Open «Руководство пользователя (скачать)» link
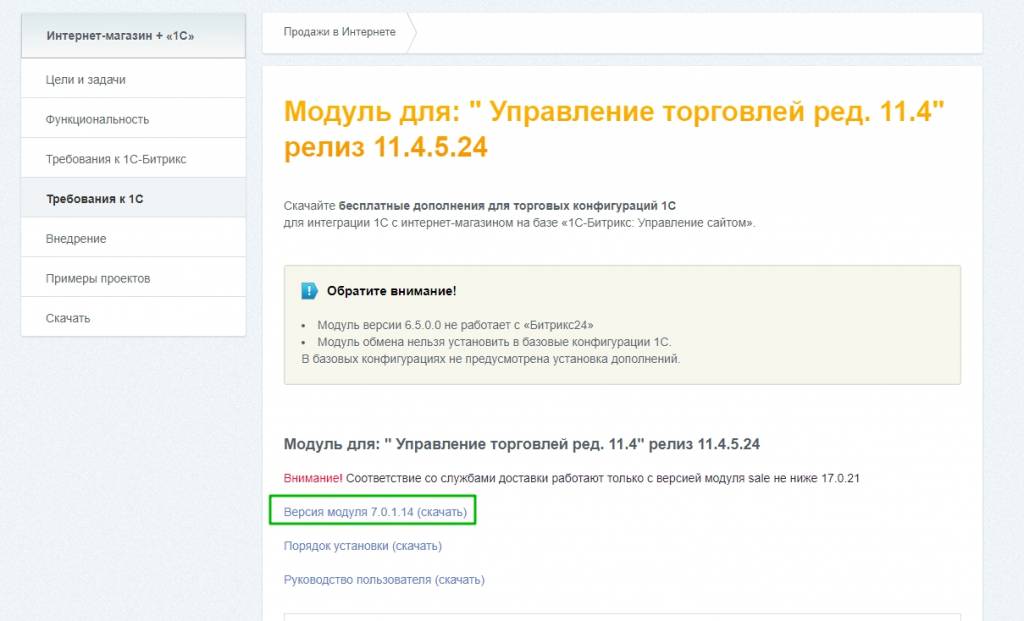Image resolution: width=1024 pixels, height=621 pixels. point(384,580)
